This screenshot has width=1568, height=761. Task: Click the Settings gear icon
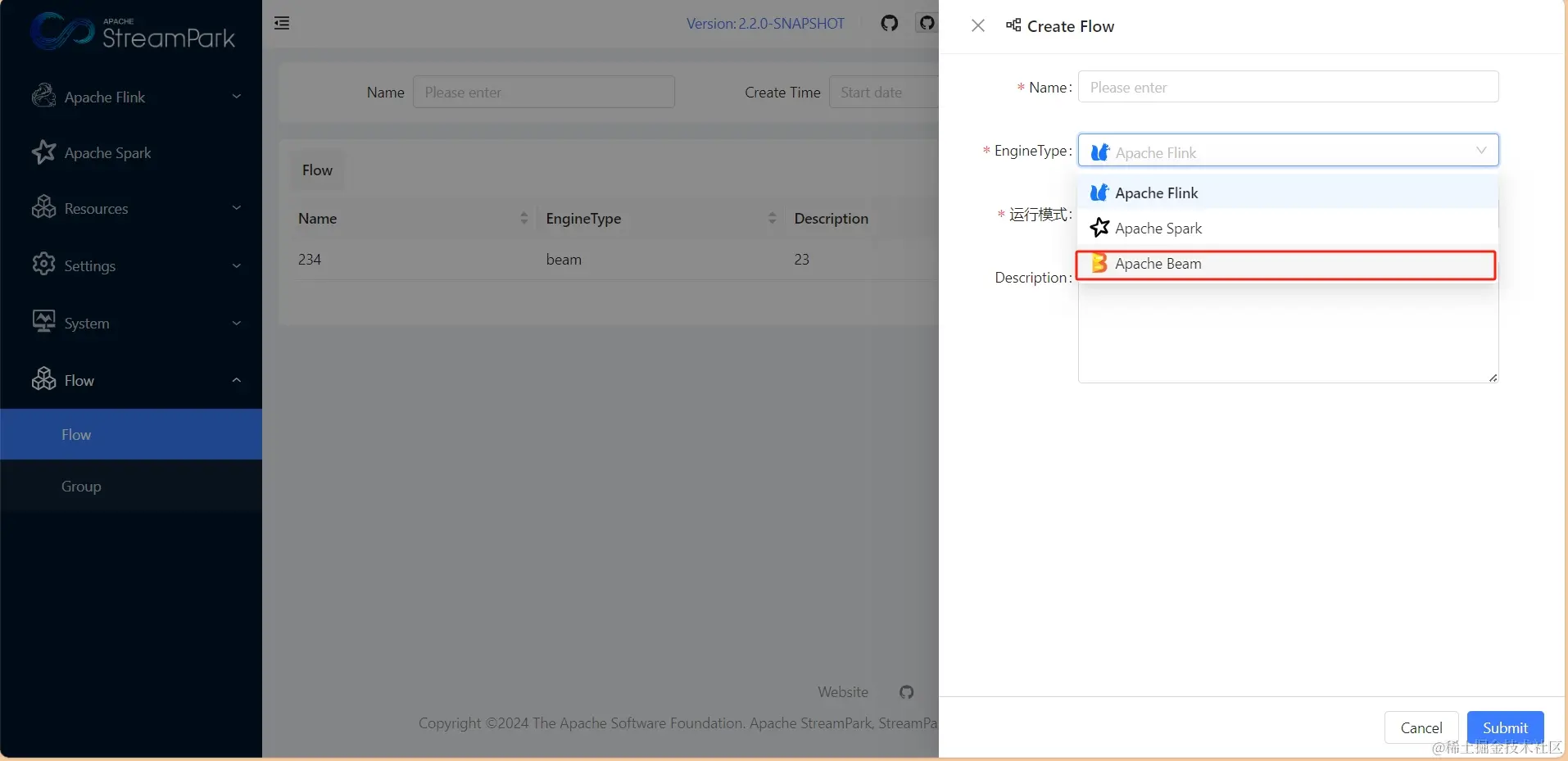click(x=43, y=265)
